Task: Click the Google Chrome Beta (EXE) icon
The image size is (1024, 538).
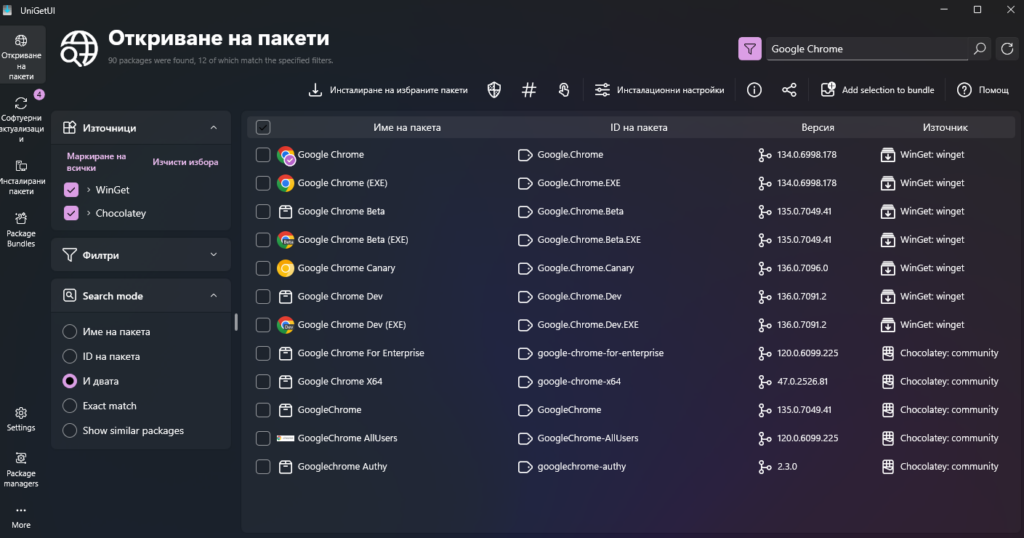Action: click(285, 240)
